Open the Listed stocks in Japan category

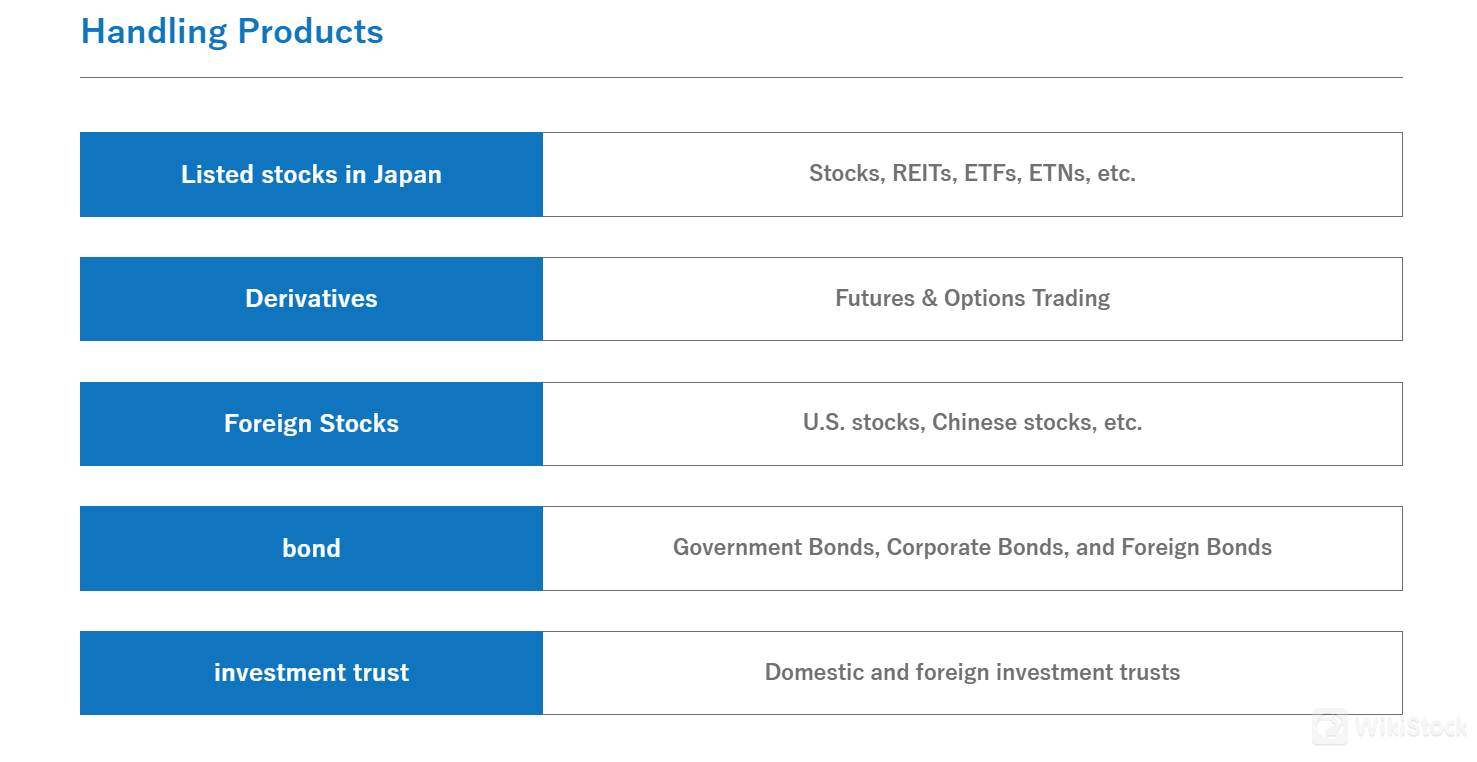pyautogui.click(x=311, y=174)
